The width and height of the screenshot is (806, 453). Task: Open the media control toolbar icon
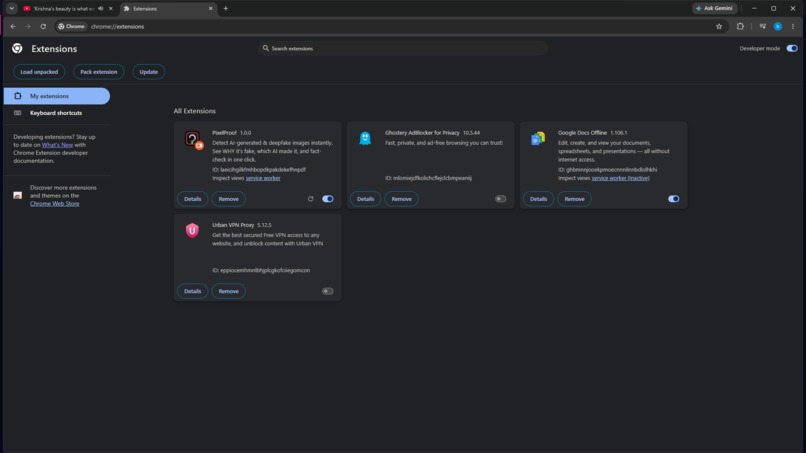pyautogui.click(x=763, y=27)
